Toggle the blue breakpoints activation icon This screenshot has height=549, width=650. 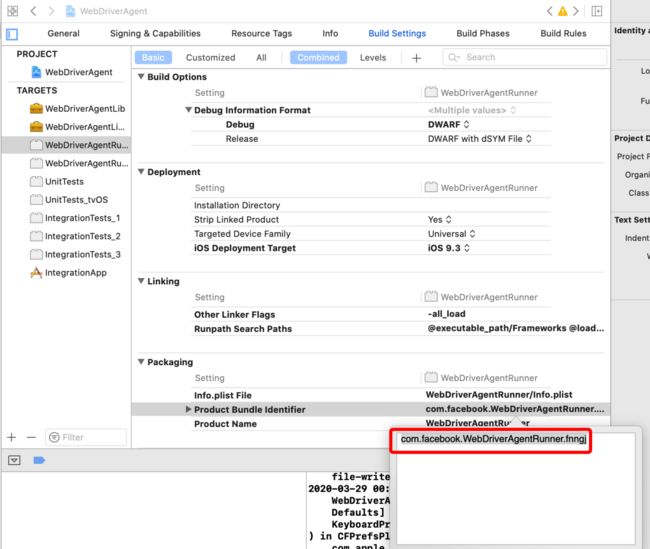coord(39,460)
